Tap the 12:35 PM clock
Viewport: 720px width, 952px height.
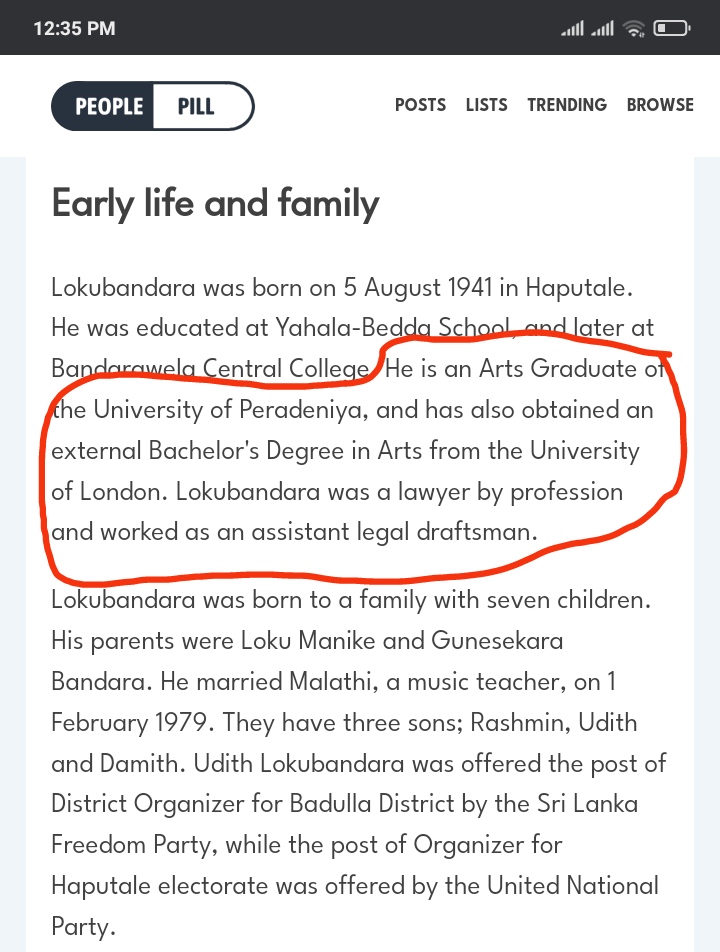(74, 29)
